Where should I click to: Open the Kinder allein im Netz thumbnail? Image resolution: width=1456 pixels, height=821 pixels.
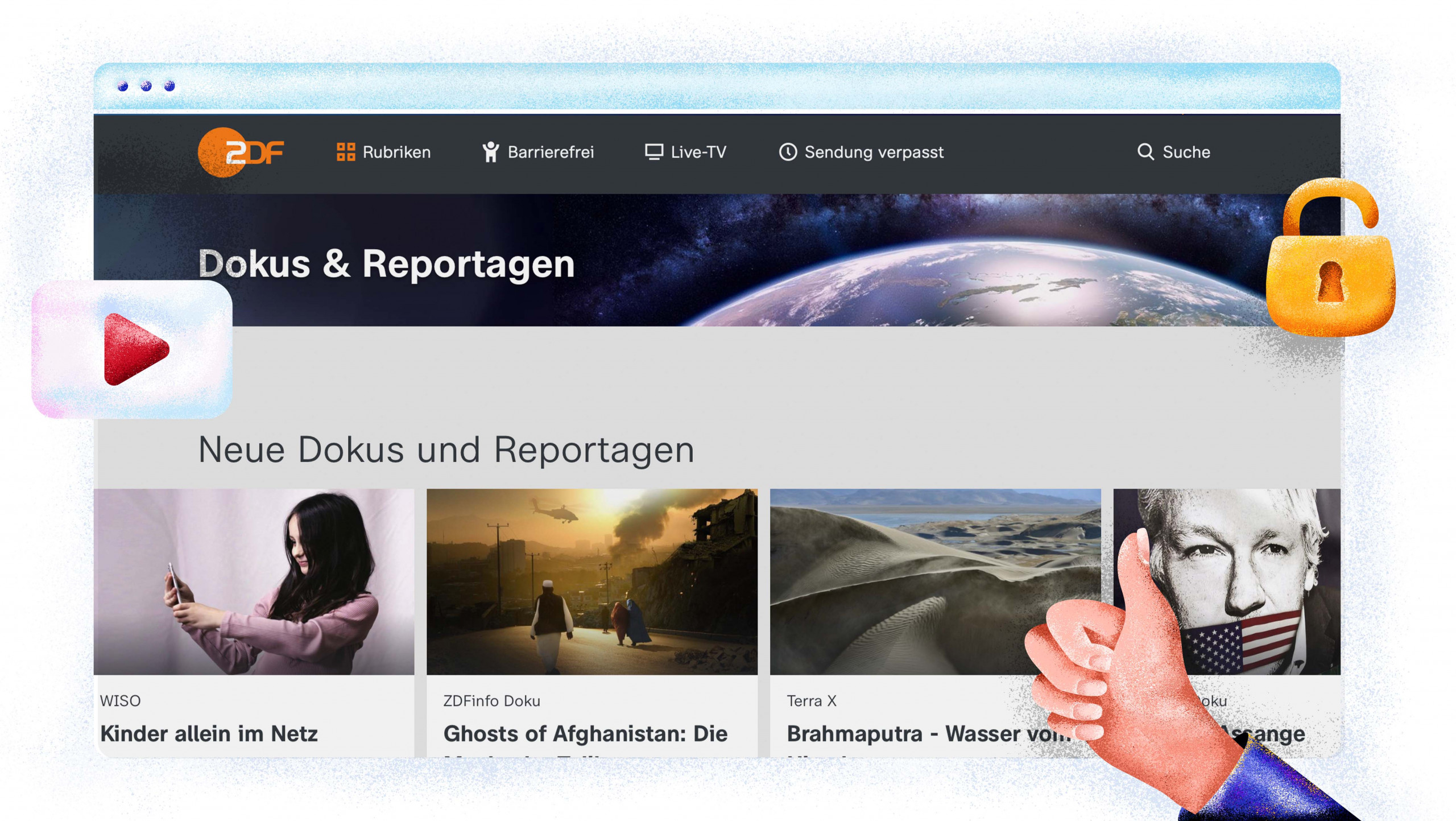254,581
